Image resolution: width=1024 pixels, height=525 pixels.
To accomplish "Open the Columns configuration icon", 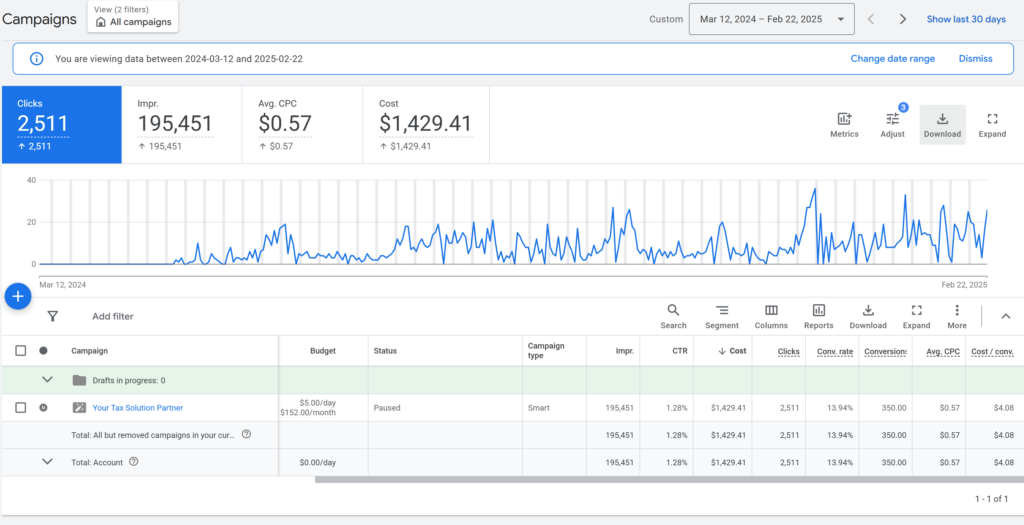I will [x=771, y=311].
